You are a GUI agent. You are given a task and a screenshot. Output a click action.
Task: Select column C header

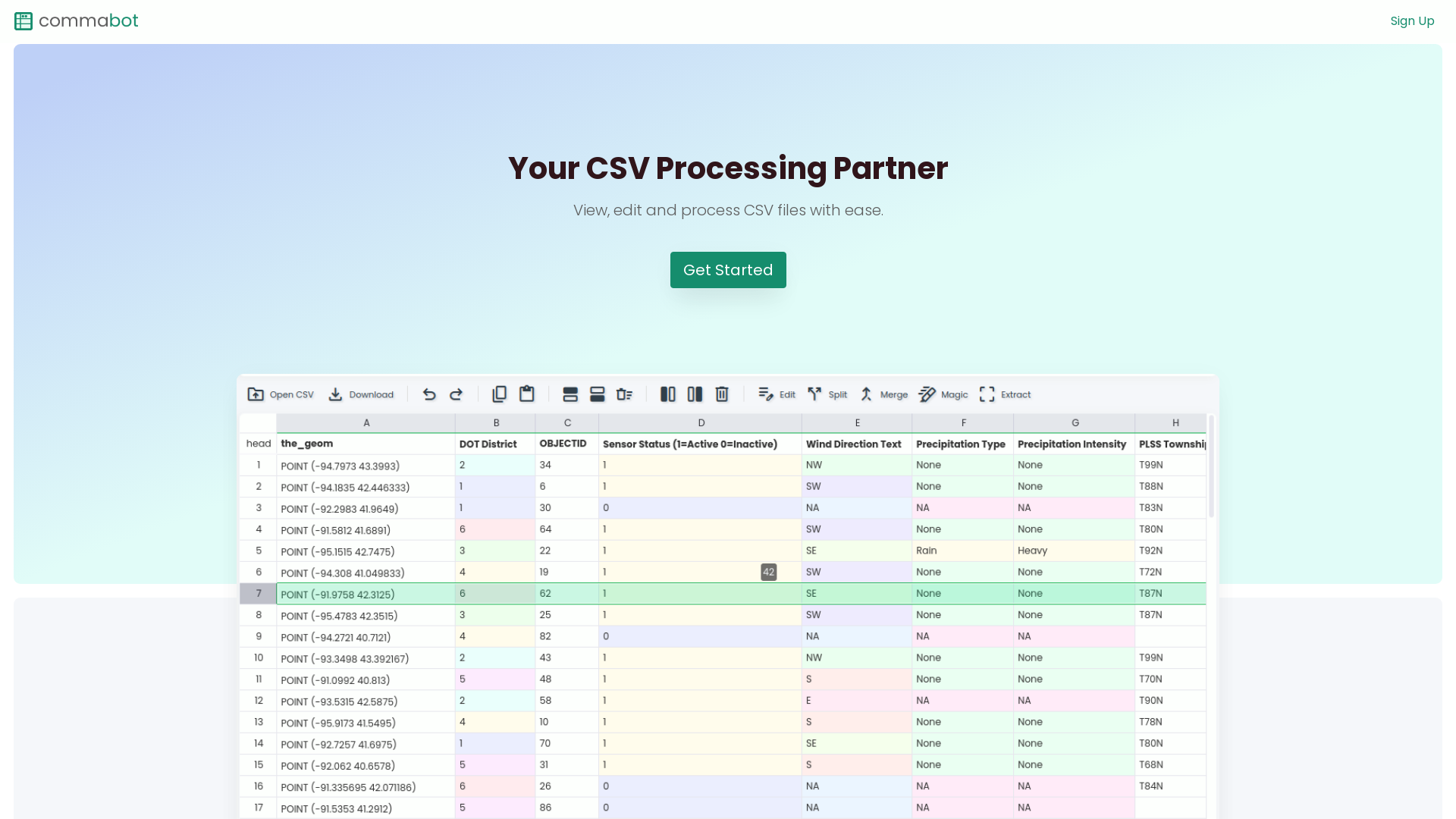567,423
